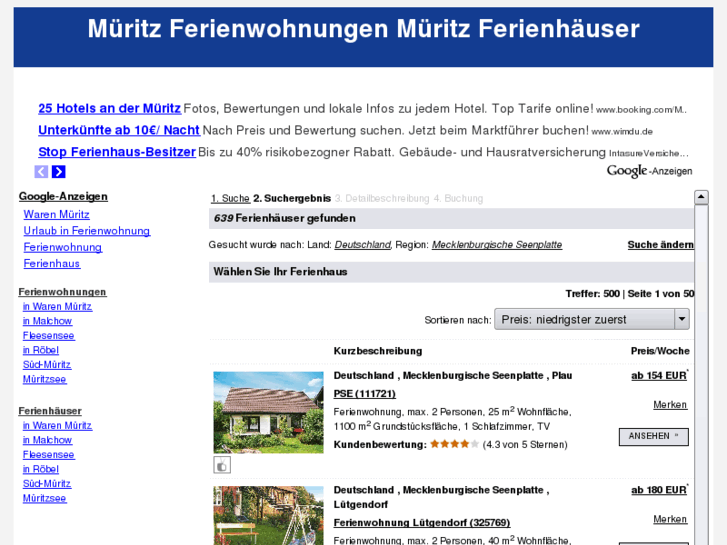
Task: Open 'in Malchow' under Ferienwohnungen
Action: coord(47,321)
